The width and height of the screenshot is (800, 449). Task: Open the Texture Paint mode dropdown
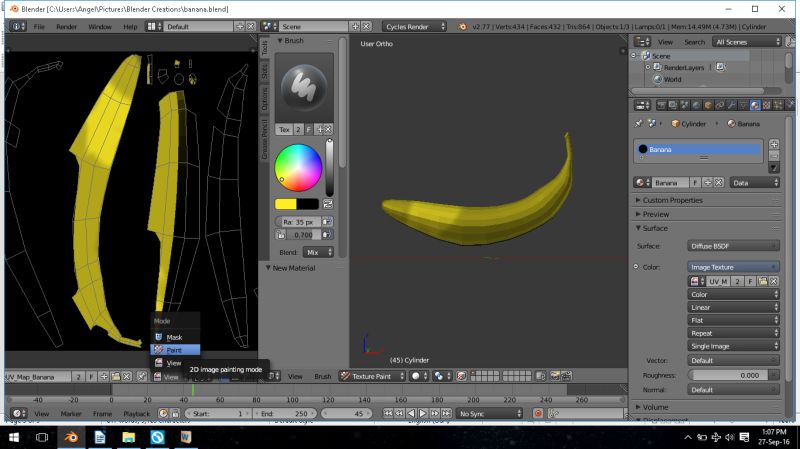tap(372, 376)
